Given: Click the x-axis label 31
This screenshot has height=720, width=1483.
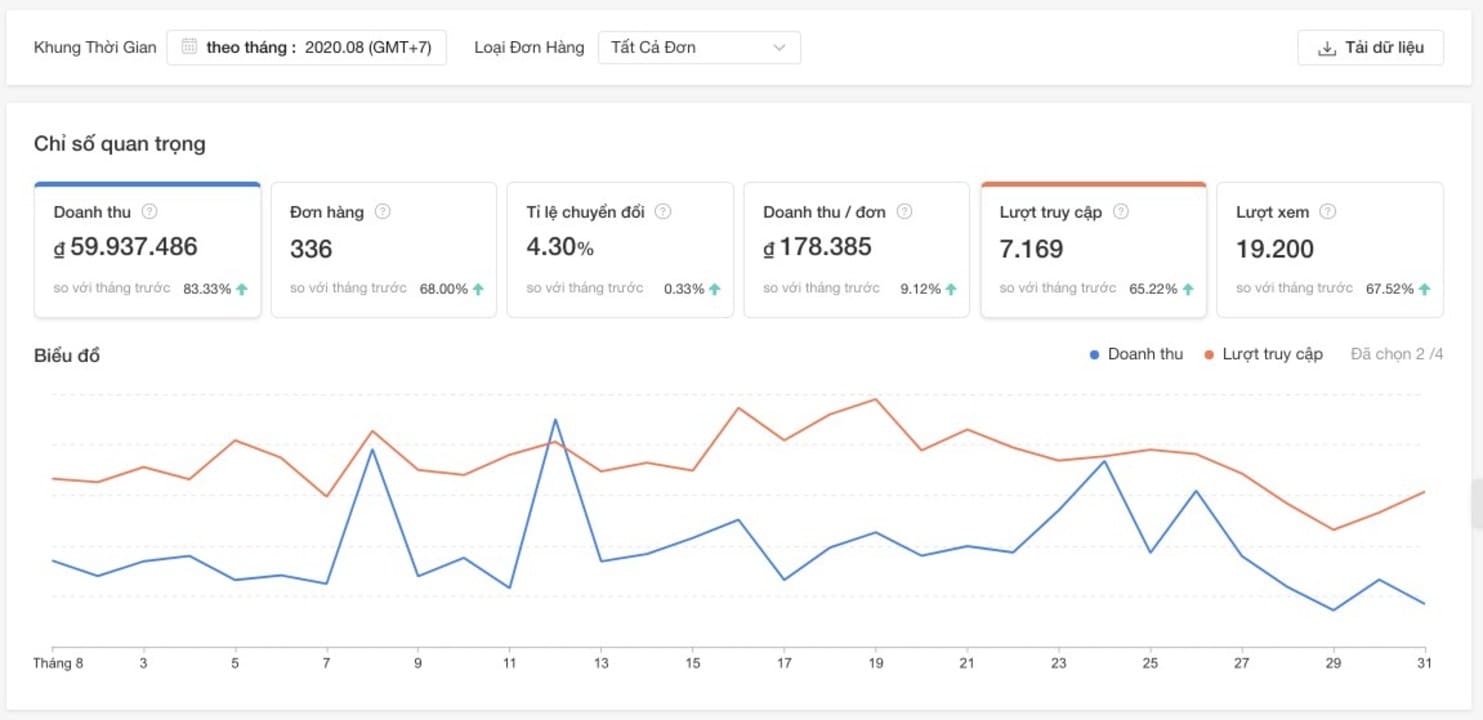Looking at the screenshot, I should click(x=1424, y=663).
